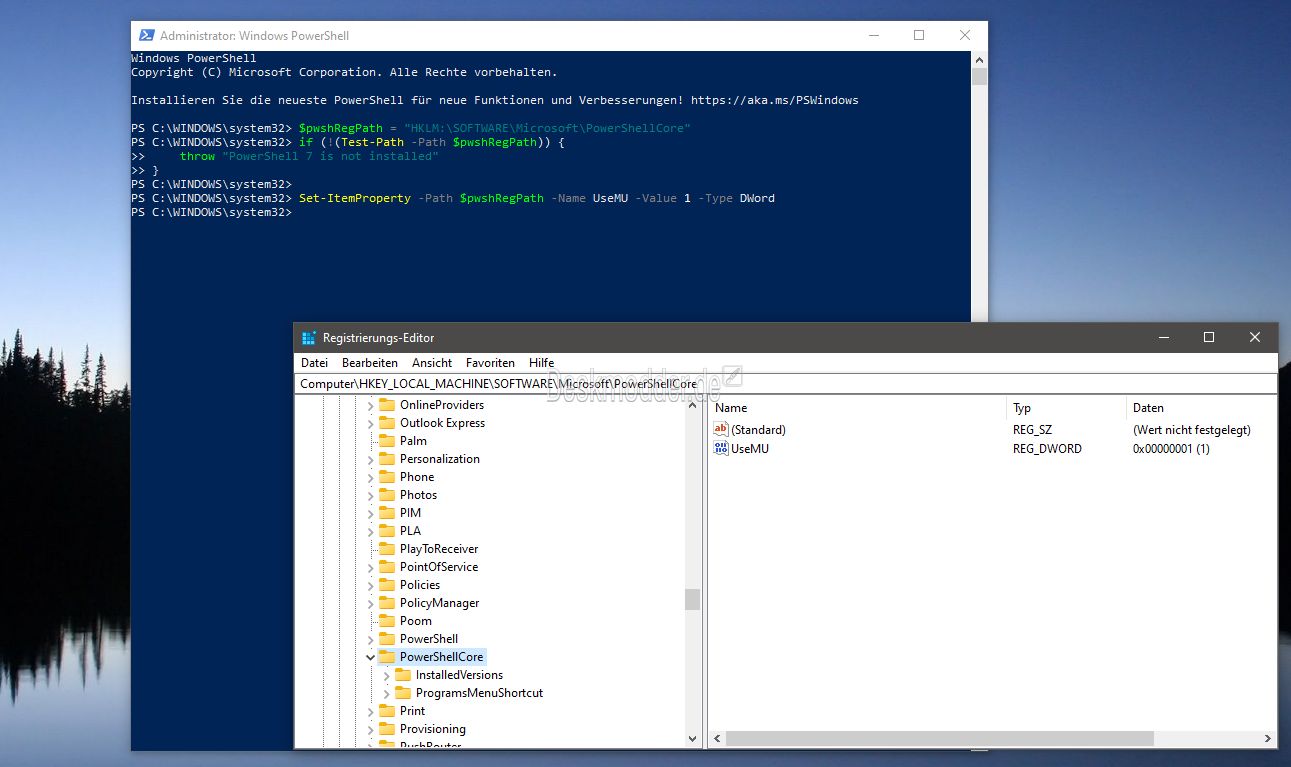Viewport: 1291px width, 767px height.
Task: Open the Favoriten menu
Action: coord(490,363)
